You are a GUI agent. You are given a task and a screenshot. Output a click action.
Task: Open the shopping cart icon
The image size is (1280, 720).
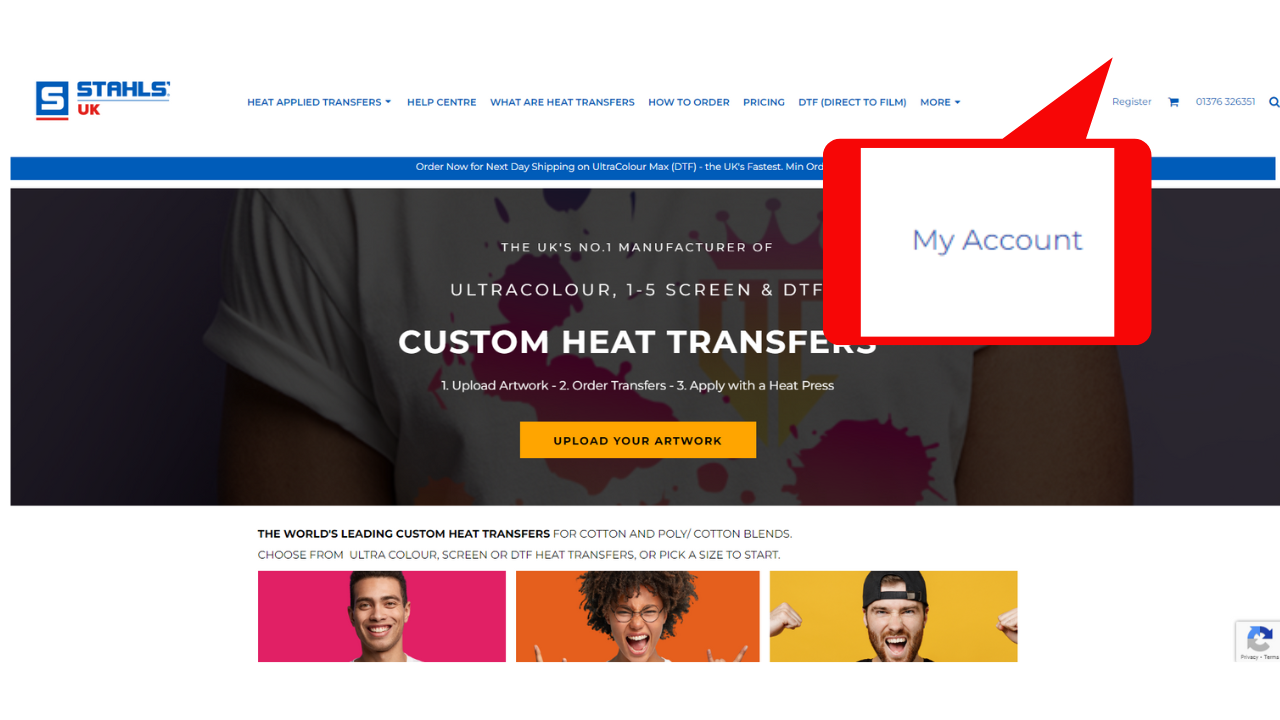coord(1173,102)
